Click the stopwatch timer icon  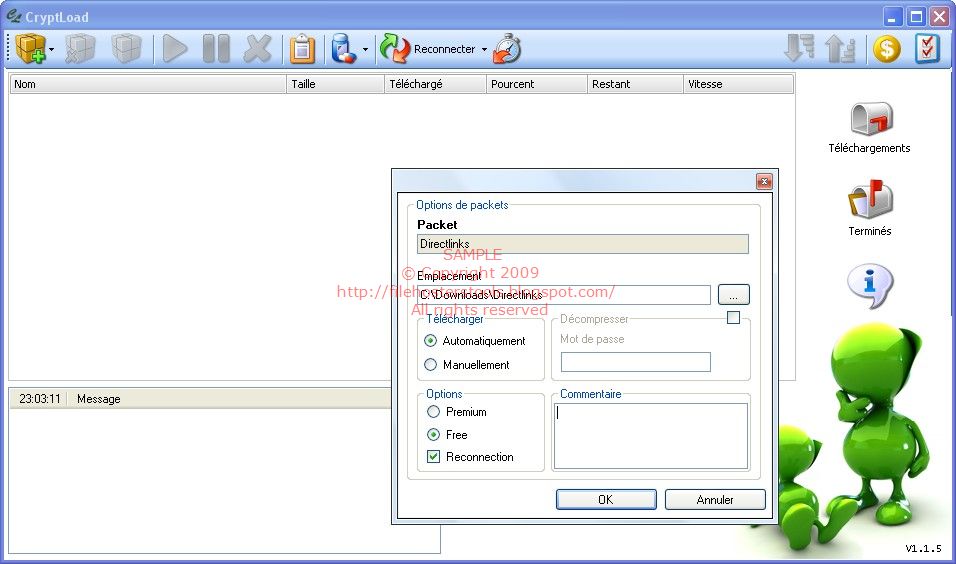click(508, 49)
